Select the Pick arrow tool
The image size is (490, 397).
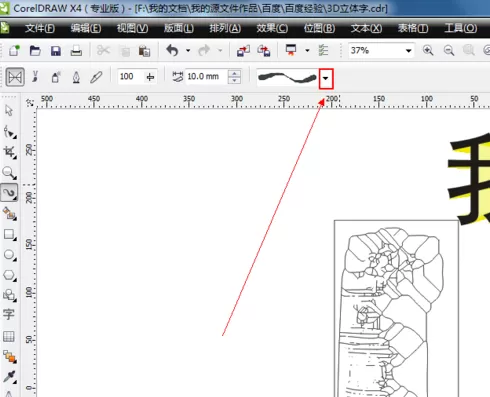coord(9,111)
